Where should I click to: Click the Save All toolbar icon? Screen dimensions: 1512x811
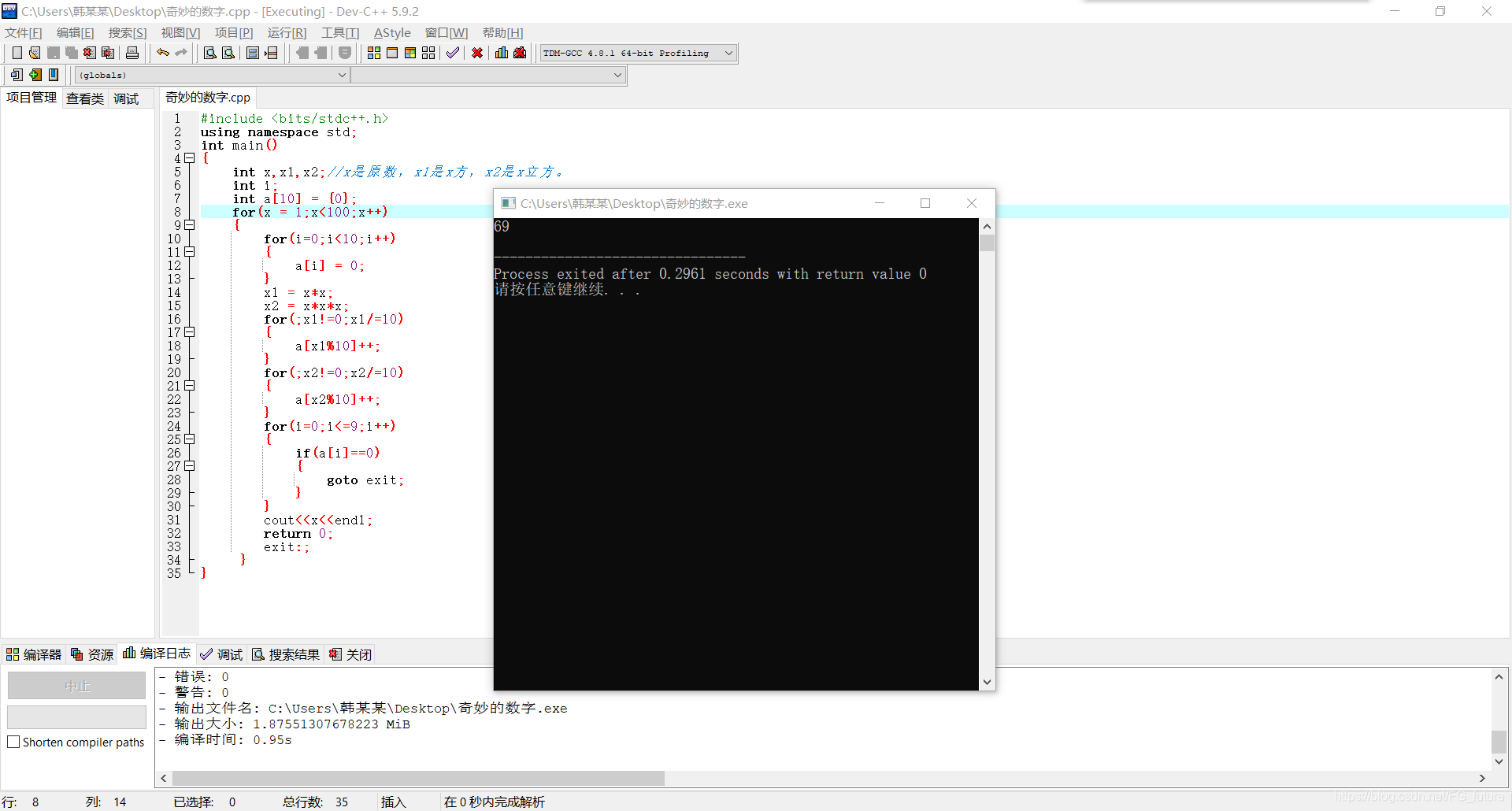click(x=71, y=53)
